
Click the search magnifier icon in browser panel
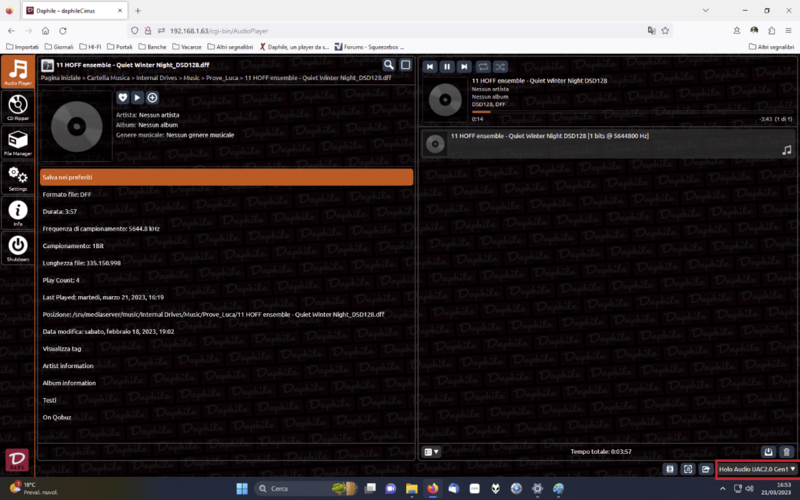389,65
